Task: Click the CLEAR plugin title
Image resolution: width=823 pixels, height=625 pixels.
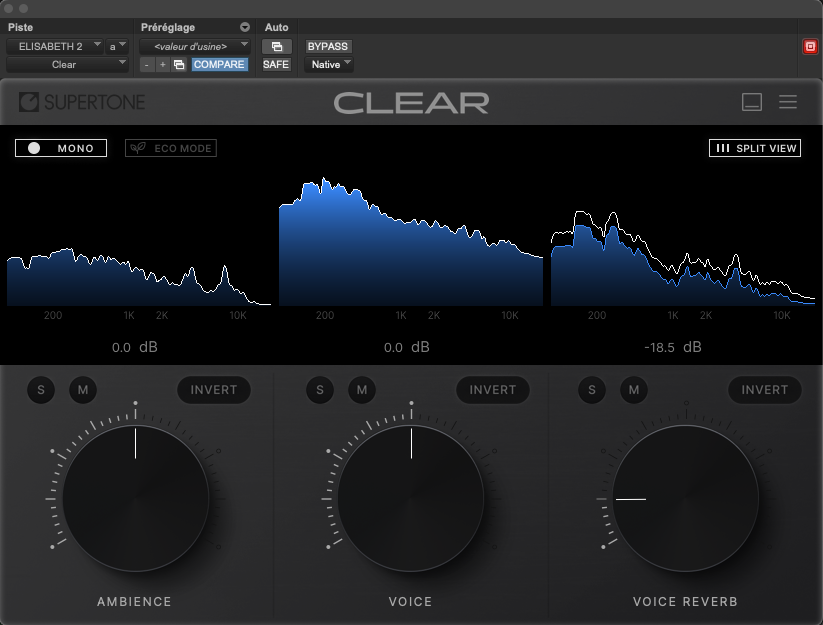Action: (412, 103)
